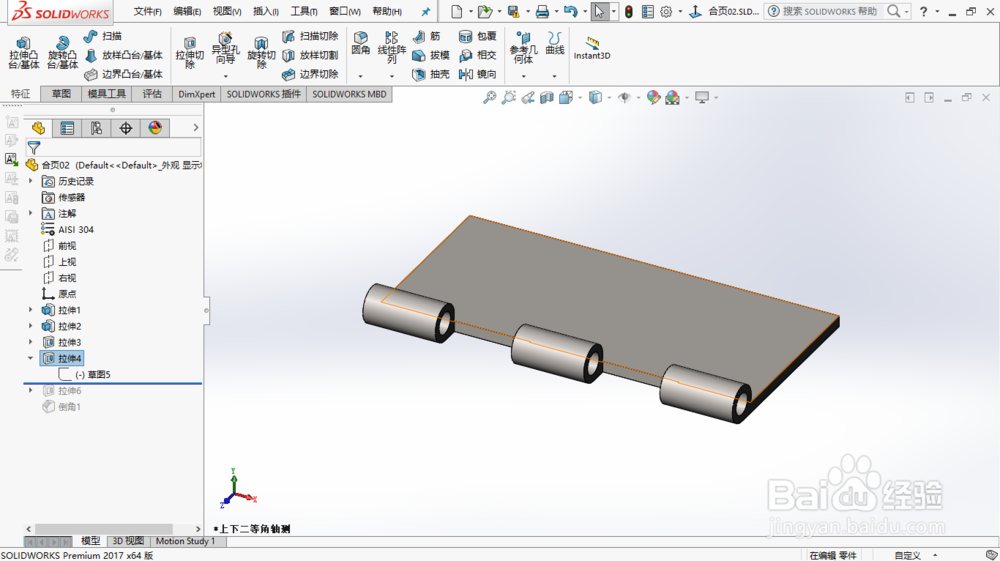Open the DisplayManager tab icon
The width and height of the screenshot is (1000, 561).
pos(155,128)
